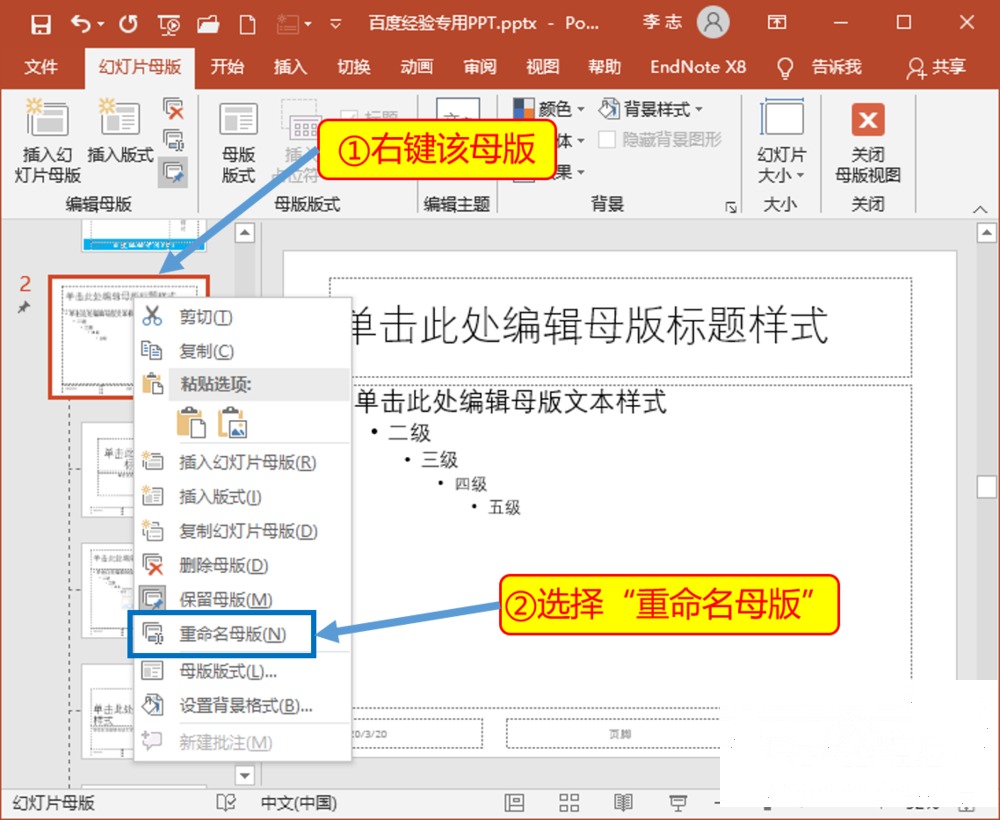Click the user account avatar
The image size is (1000, 820).
[x=713, y=22]
